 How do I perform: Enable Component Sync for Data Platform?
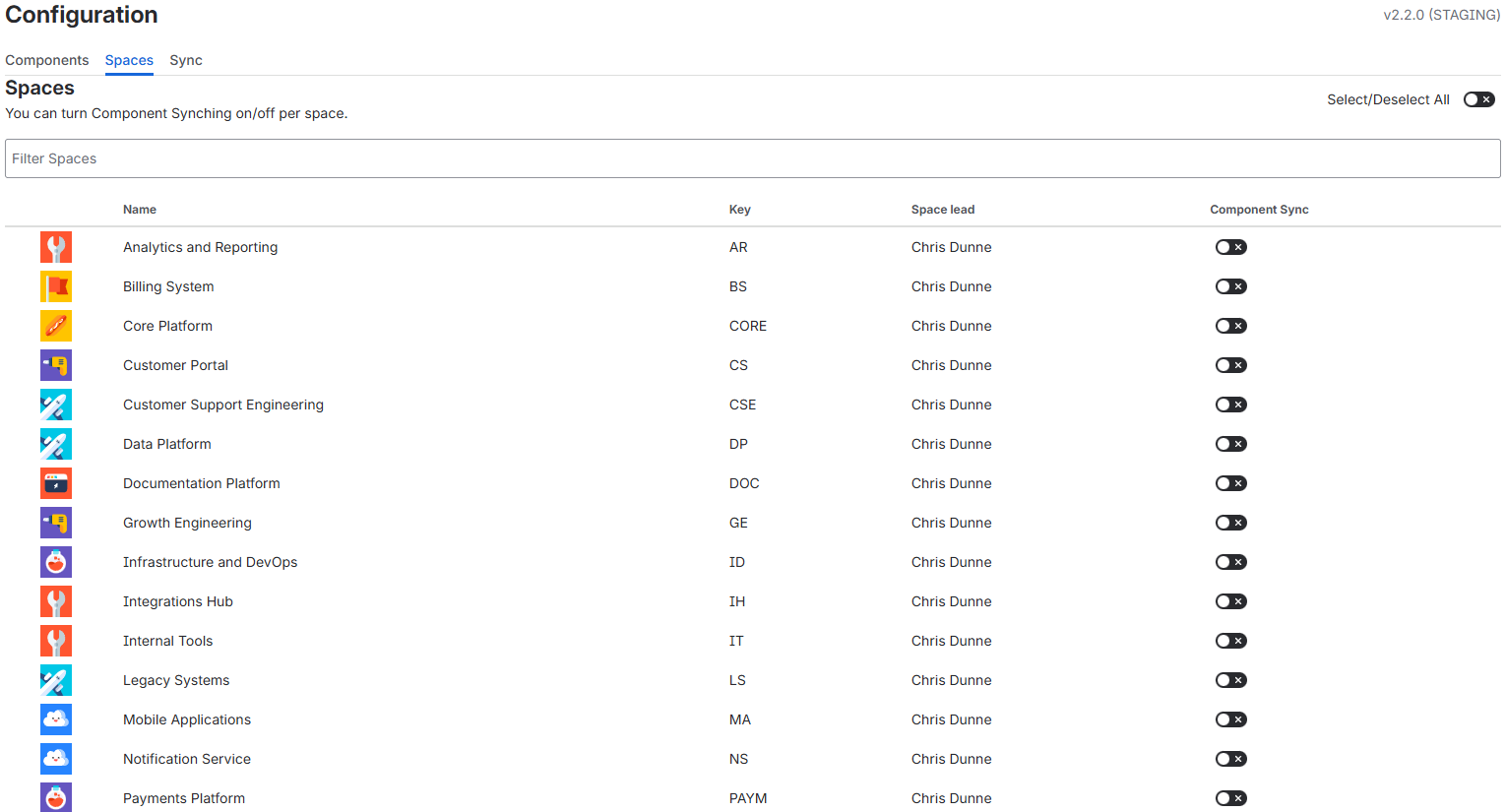pos(1230,444)
